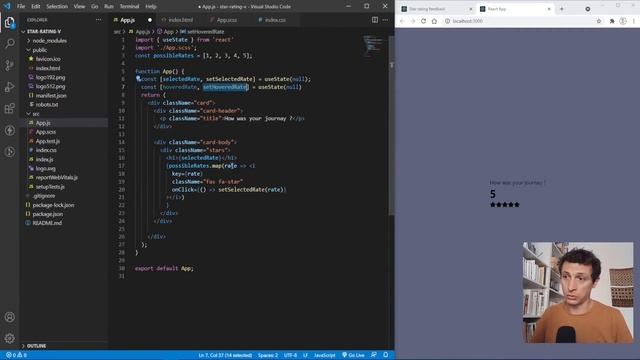Open Explorer panel ellipsis menu
This screenshot has height=360, width=640.
click(98, 20)
